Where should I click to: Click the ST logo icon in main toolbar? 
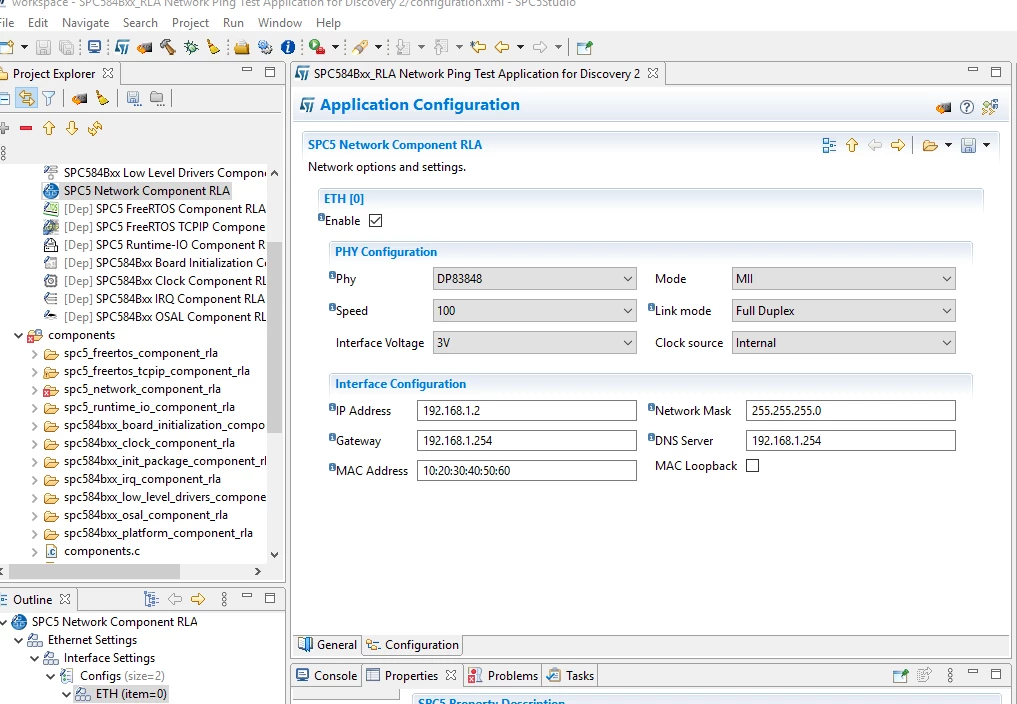coord(122,47)
